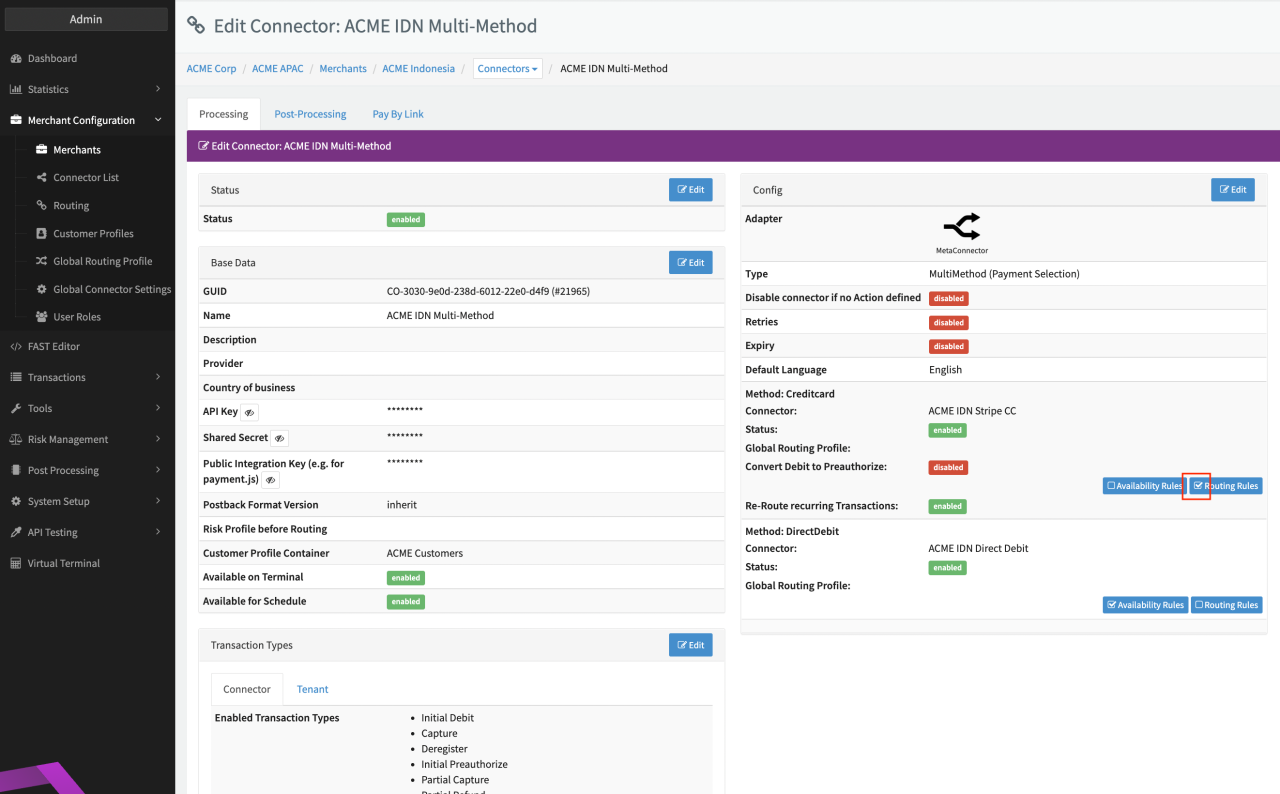
Task: Click the Global Routing Profile shuffle icon
Action: coord(41,261)
